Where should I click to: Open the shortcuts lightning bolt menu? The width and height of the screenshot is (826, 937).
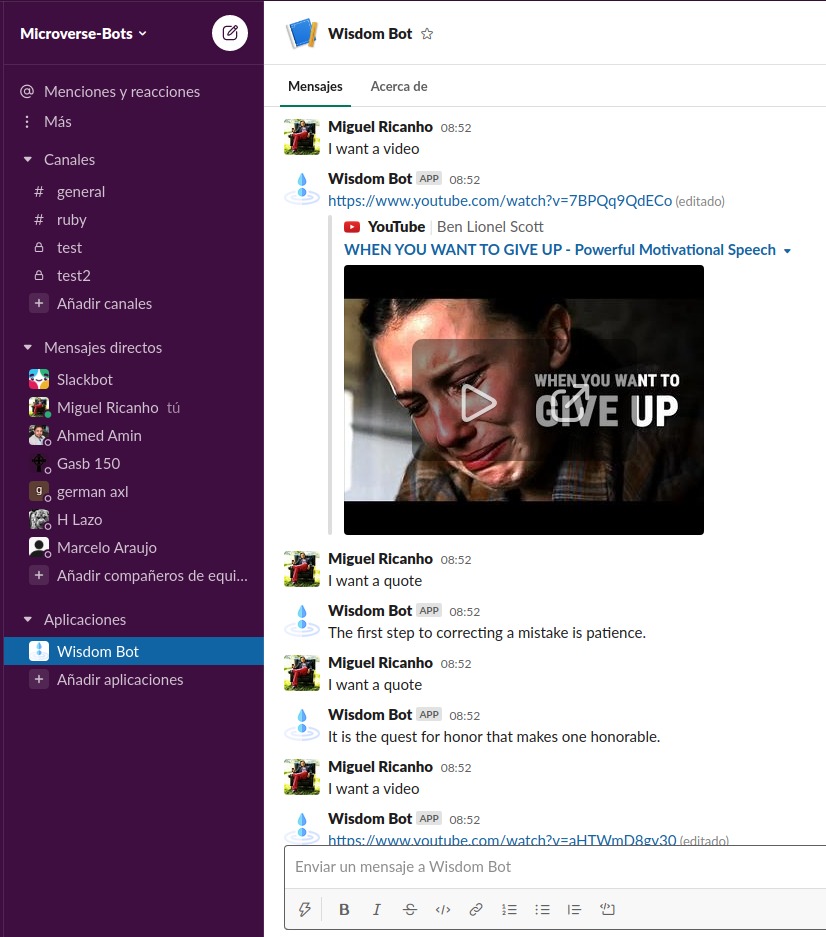(305, 909)
